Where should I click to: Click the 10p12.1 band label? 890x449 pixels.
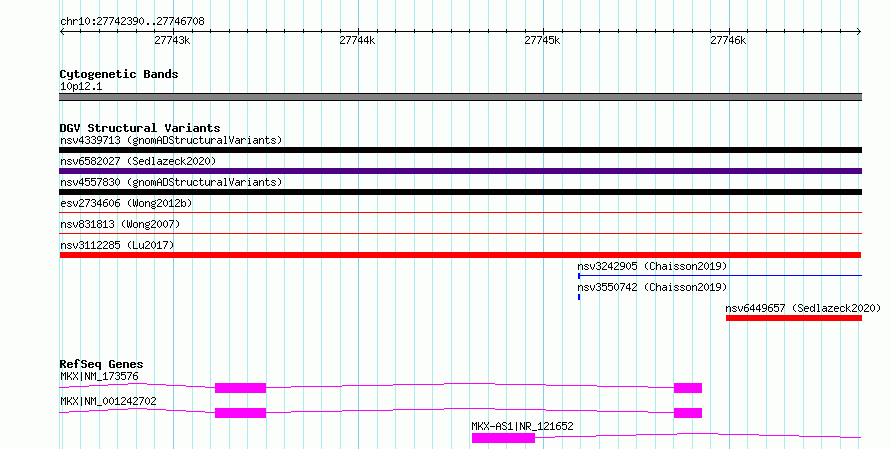(81, 86)
